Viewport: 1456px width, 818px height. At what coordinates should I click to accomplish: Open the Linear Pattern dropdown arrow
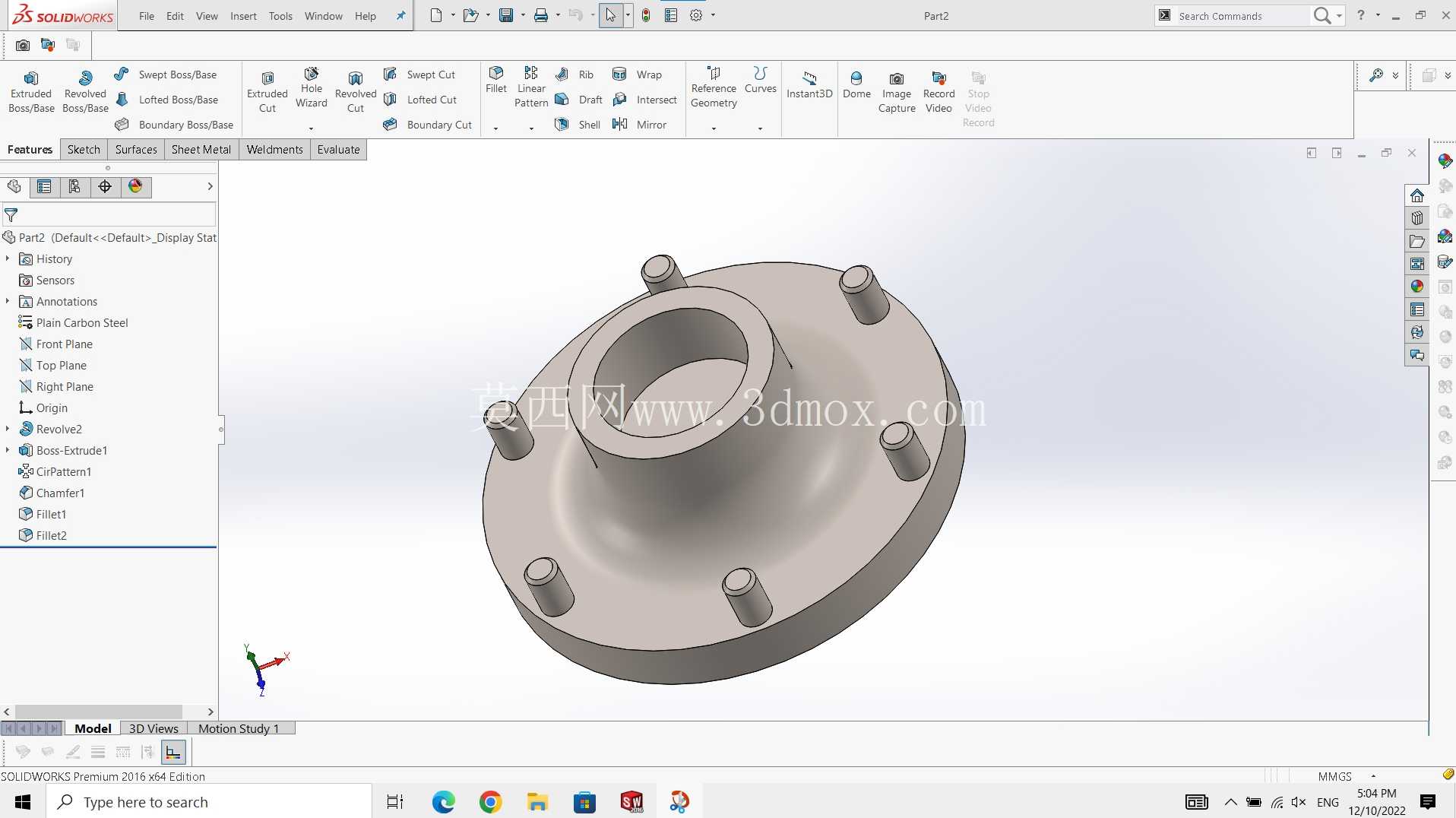531,128
